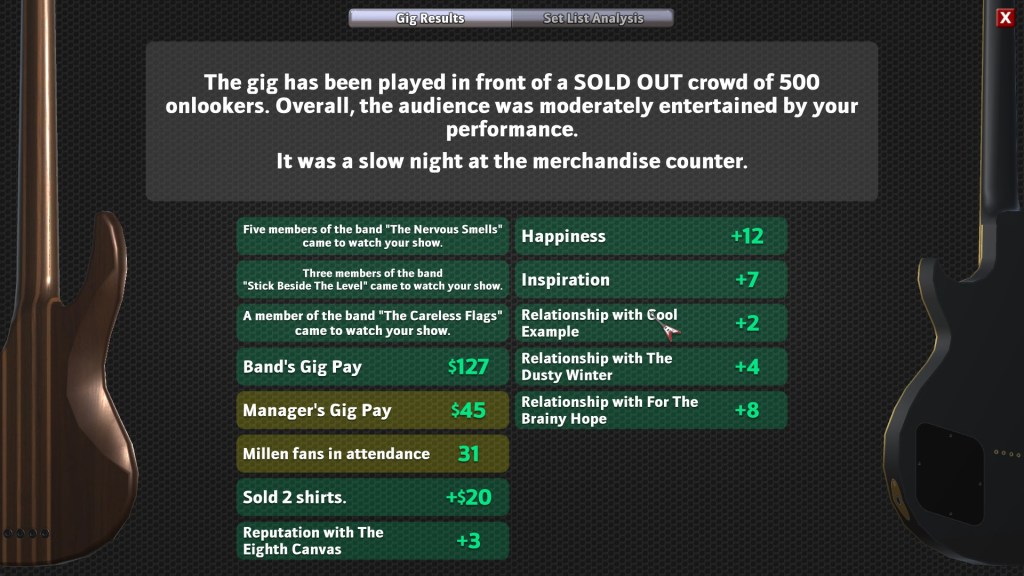Click the sold out gig summary text

511,105
